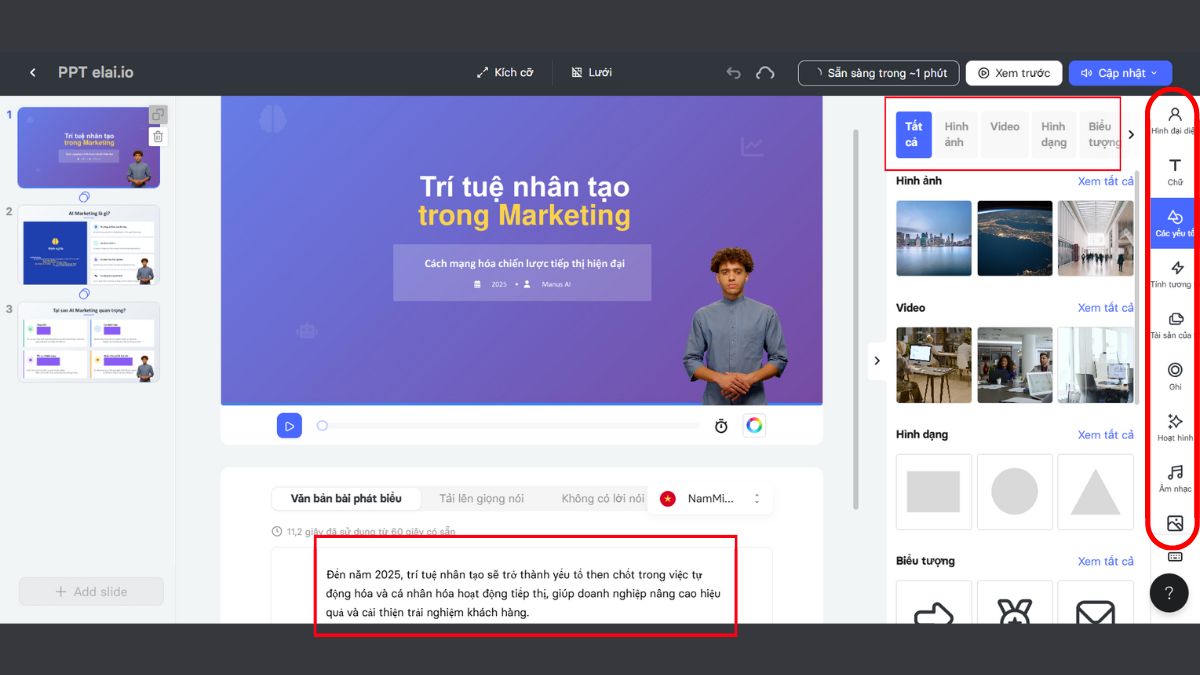Select the Hình ảnh filter tab
This screenshot has height=675, width=1200.
pos(956,135)
